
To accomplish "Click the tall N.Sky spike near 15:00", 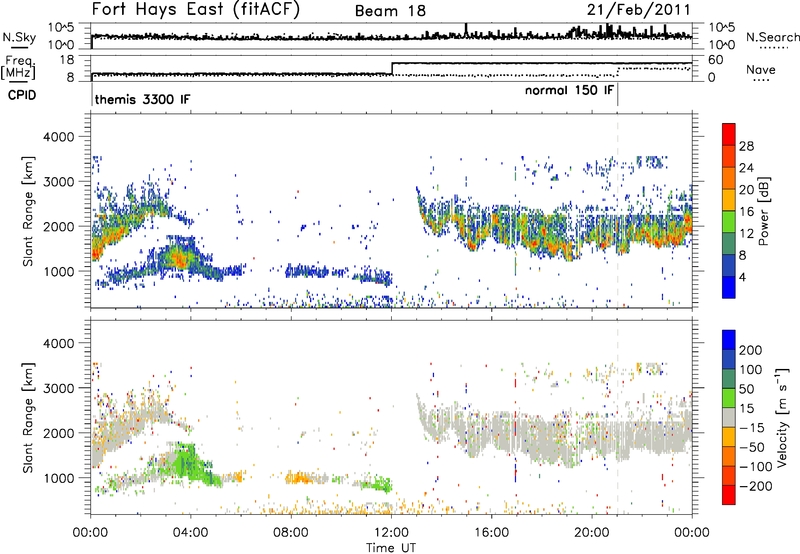I will pos(466,29).
